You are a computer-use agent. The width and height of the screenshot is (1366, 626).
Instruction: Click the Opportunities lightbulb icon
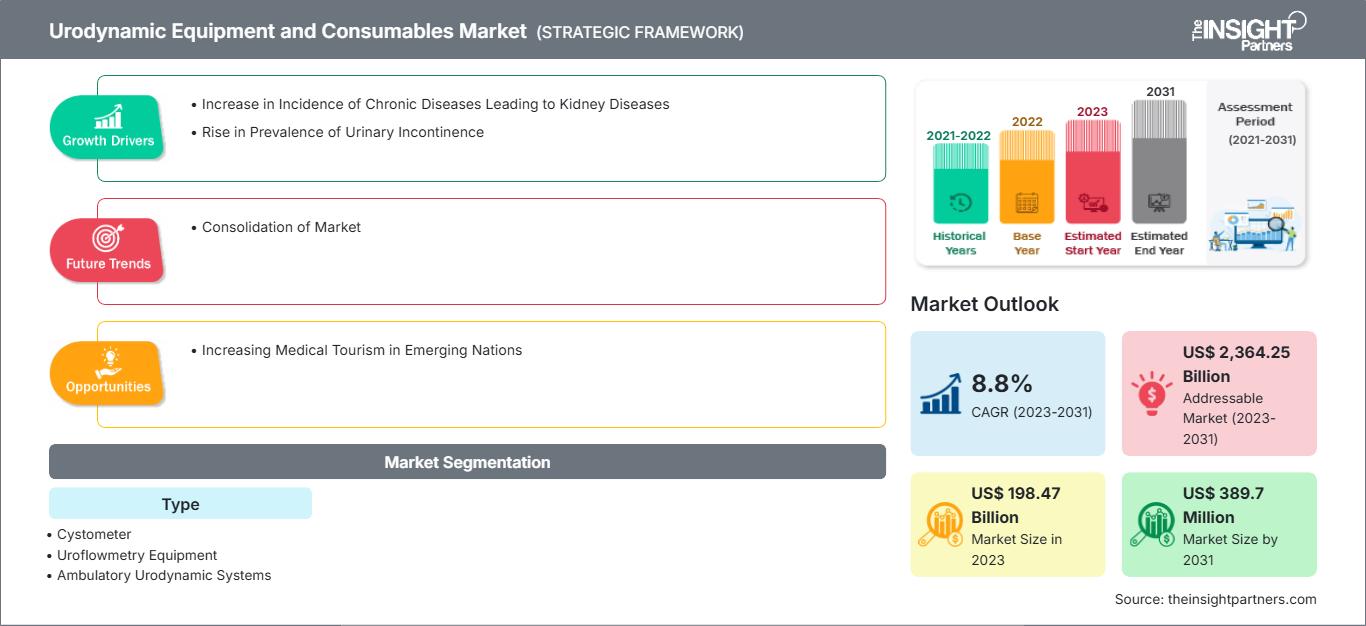110,362
